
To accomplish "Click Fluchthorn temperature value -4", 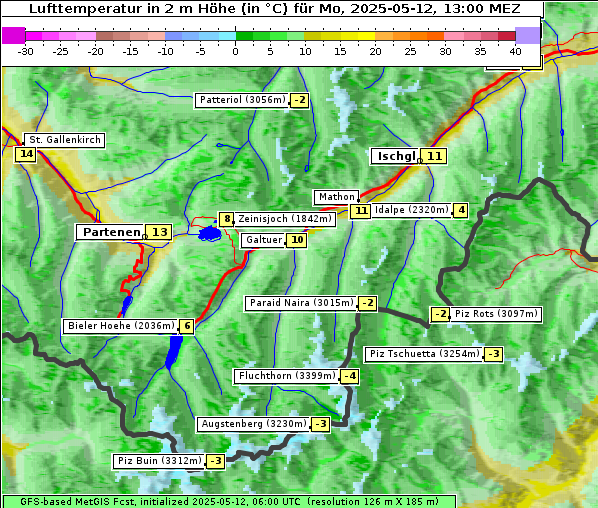I will (x=349, y=376).
